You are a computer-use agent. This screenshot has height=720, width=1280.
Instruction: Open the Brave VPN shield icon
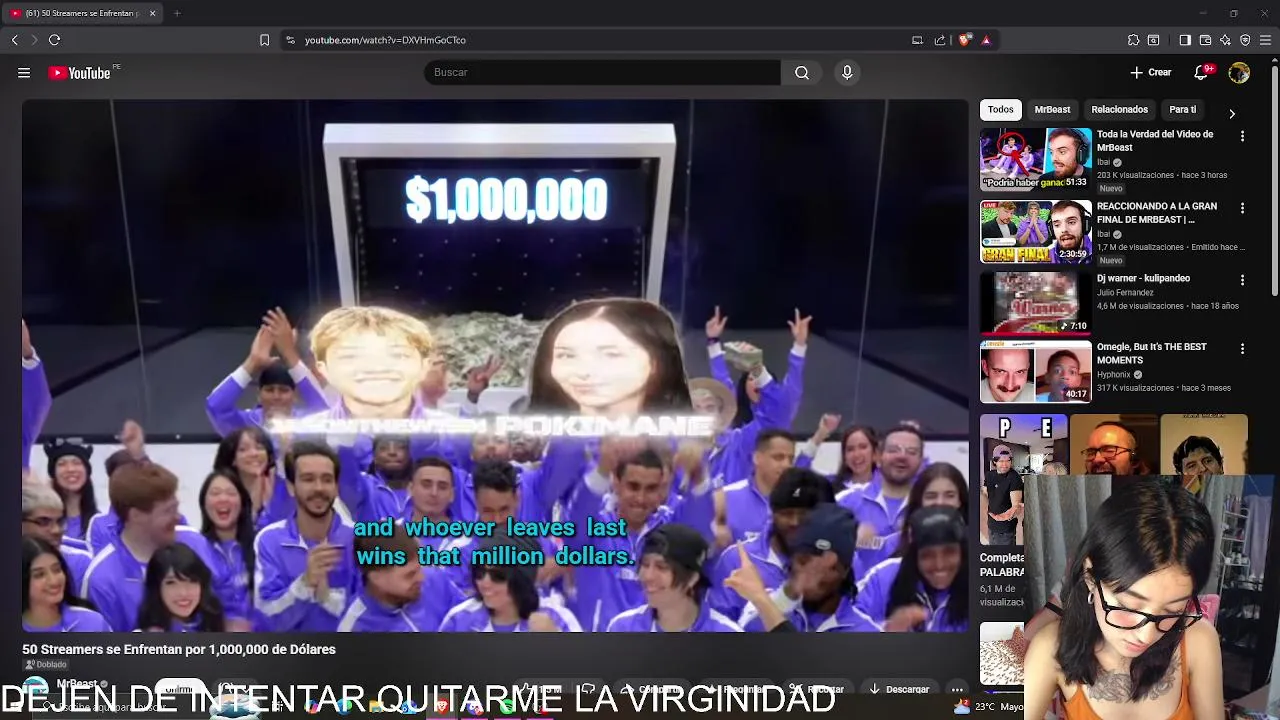pos(1245,40)
